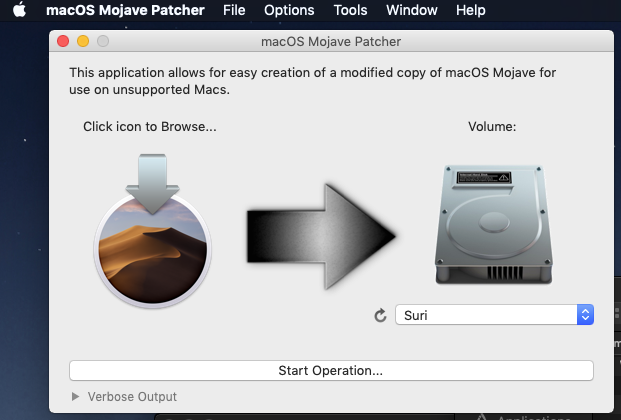Click the 'Click icon to Browse...' label
621x420 pixels.
[x=150, y=126]
